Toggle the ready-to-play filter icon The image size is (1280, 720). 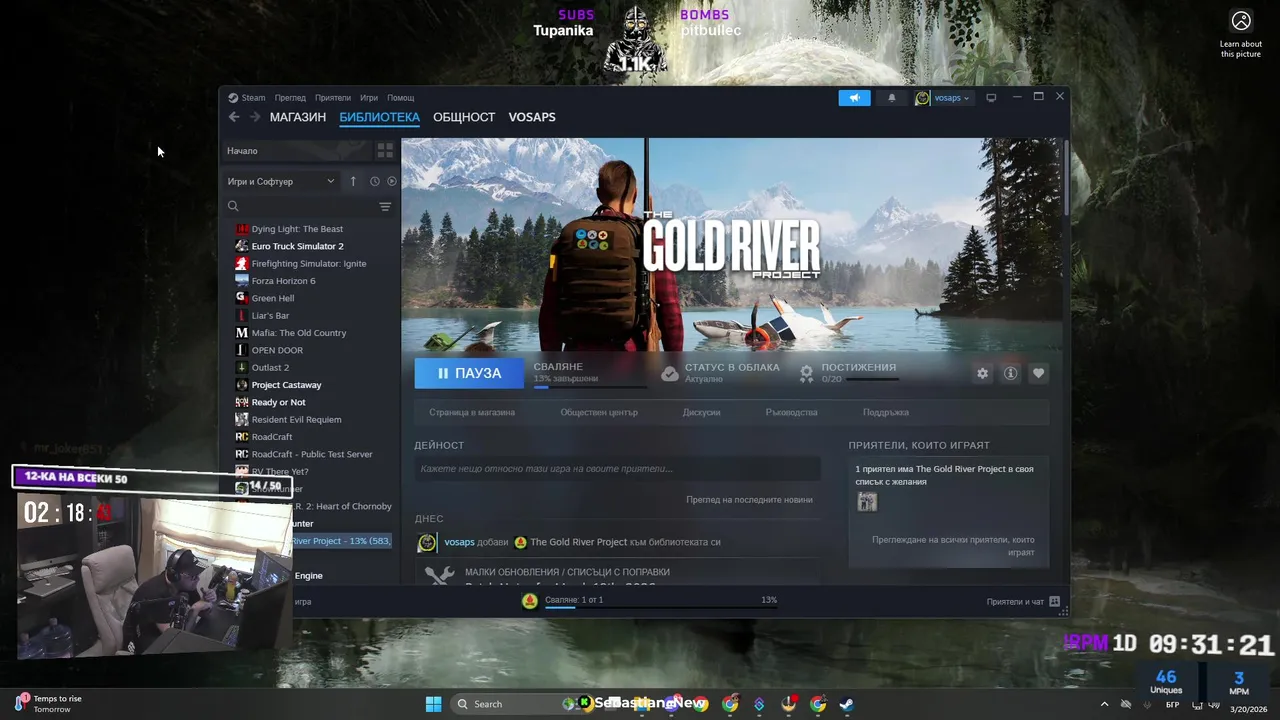pos(392,181)
